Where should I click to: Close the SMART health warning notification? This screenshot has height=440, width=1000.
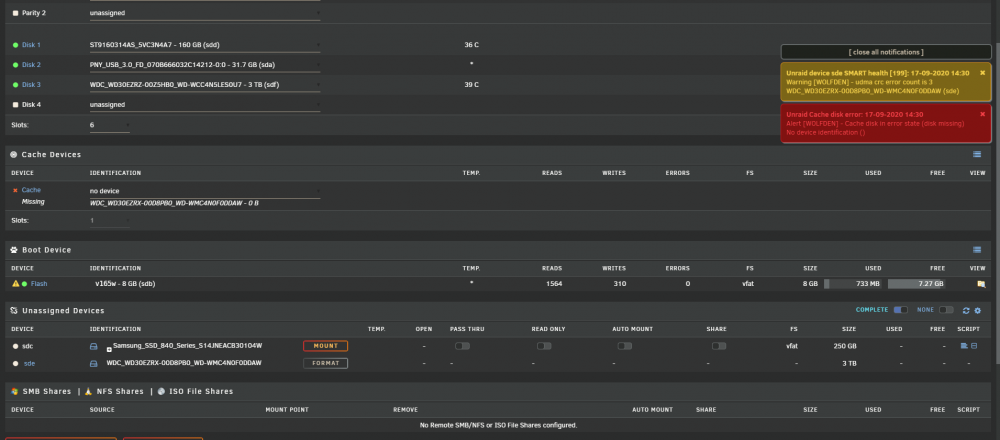click(x=982, y=73)
